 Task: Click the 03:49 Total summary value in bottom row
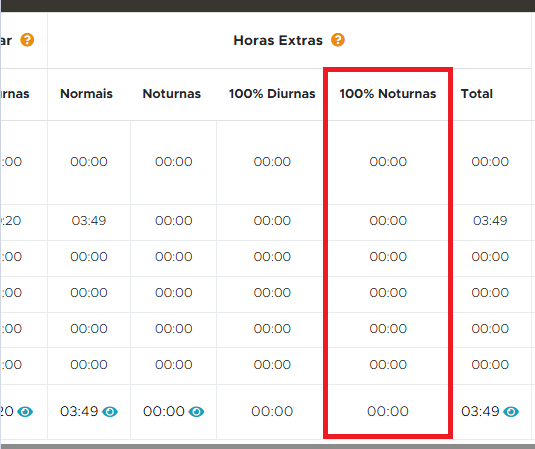tap(480, 411)
